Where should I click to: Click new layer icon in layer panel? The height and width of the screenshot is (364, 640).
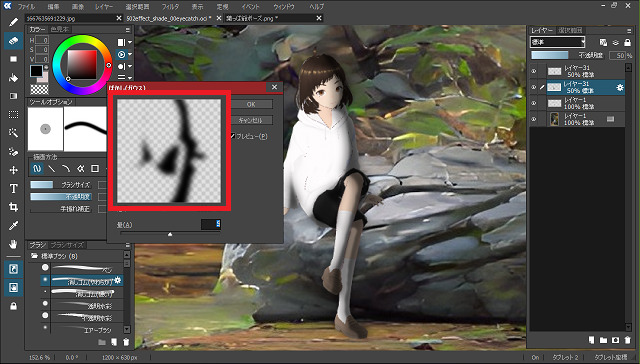(591, 340)
